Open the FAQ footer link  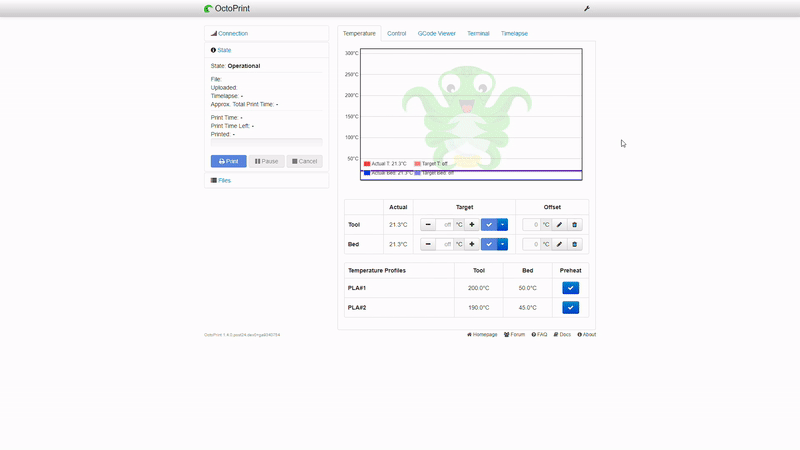click(x=539, y=335)
